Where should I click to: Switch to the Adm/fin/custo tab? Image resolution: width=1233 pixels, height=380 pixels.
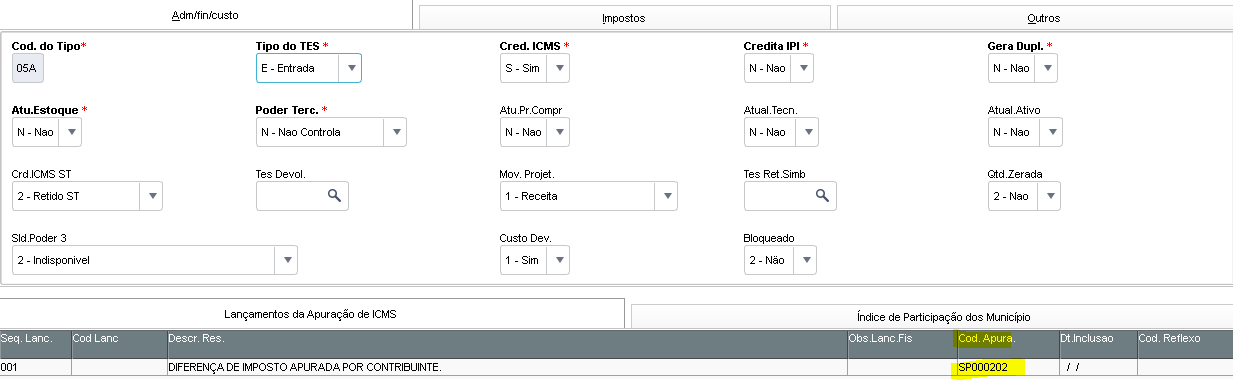pos(206,16)
